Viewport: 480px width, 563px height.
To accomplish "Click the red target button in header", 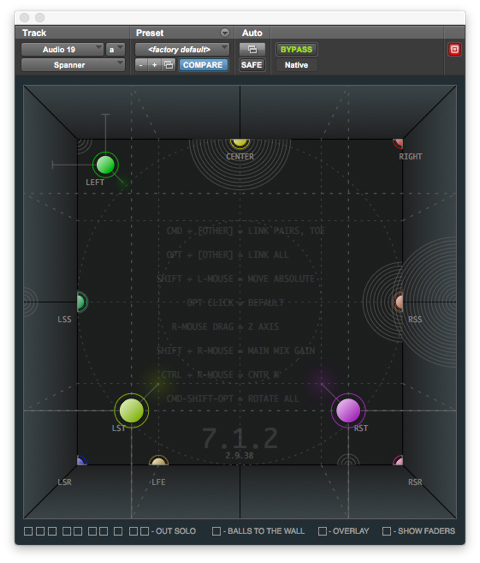I will (x=454, y=49).
